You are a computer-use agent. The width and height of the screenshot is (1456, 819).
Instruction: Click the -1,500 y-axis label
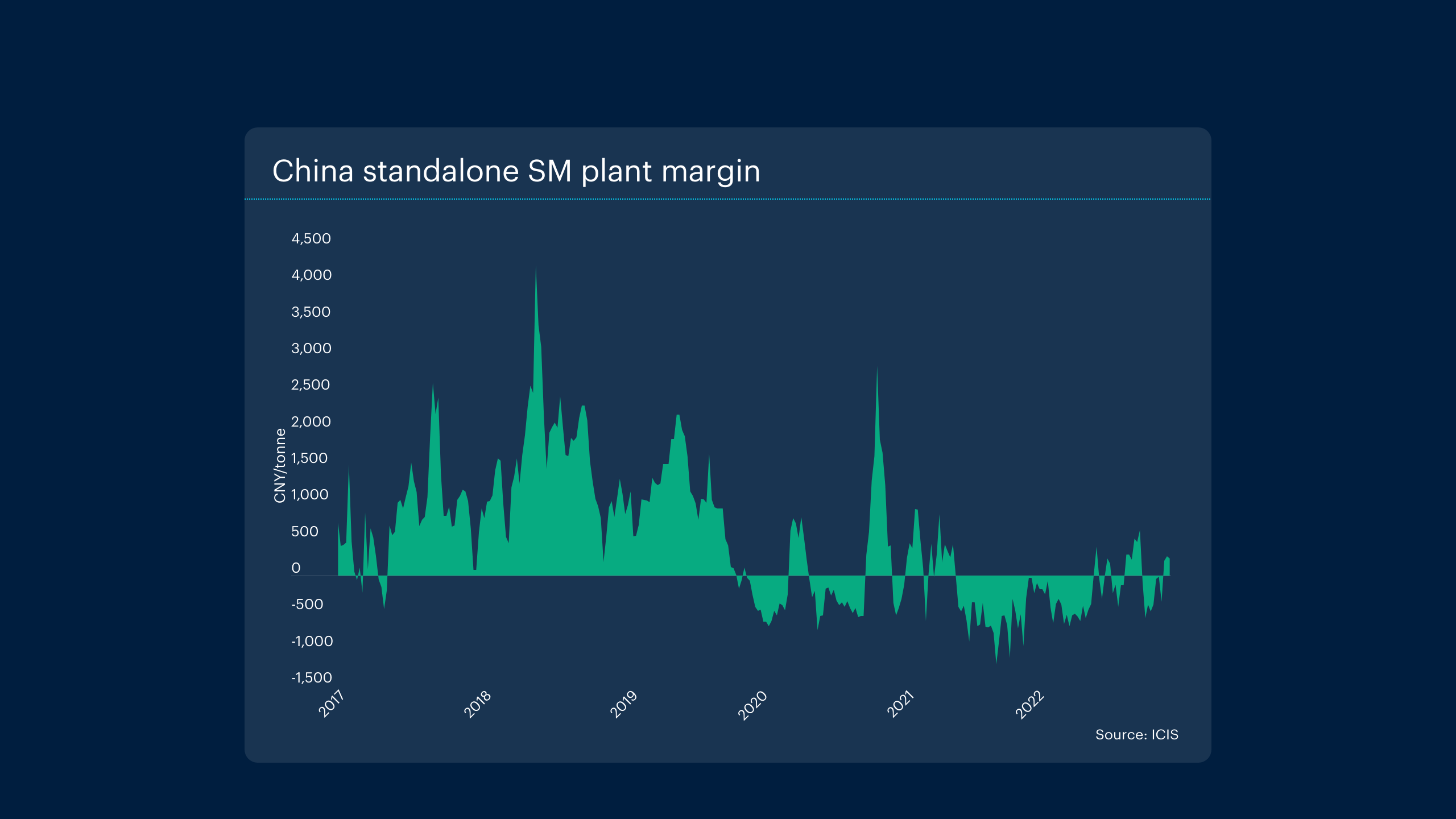311,677
